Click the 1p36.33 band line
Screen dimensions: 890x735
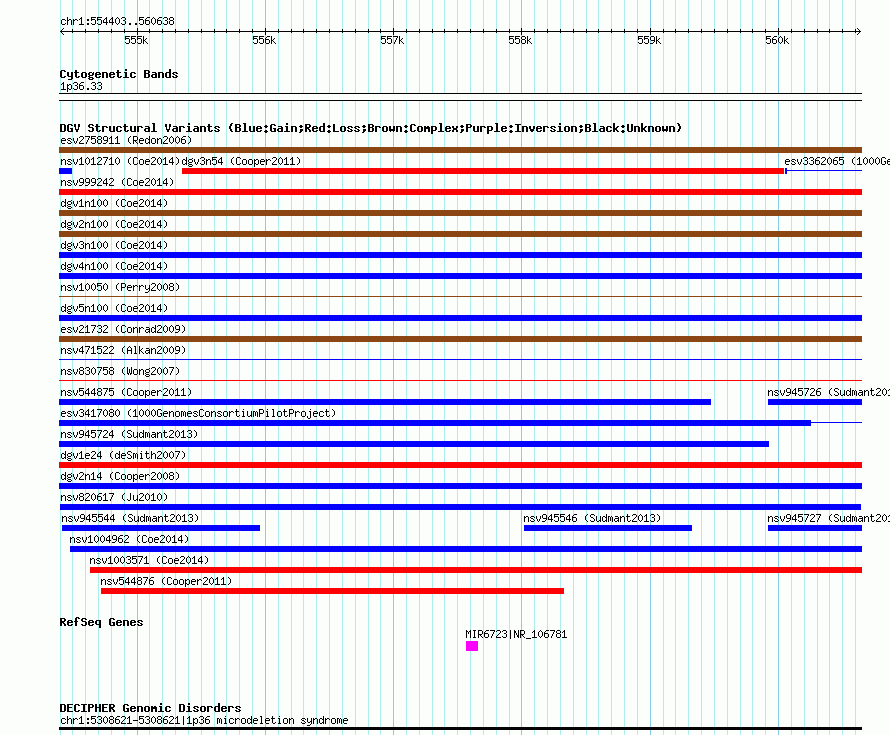click(x=460, y=97)
